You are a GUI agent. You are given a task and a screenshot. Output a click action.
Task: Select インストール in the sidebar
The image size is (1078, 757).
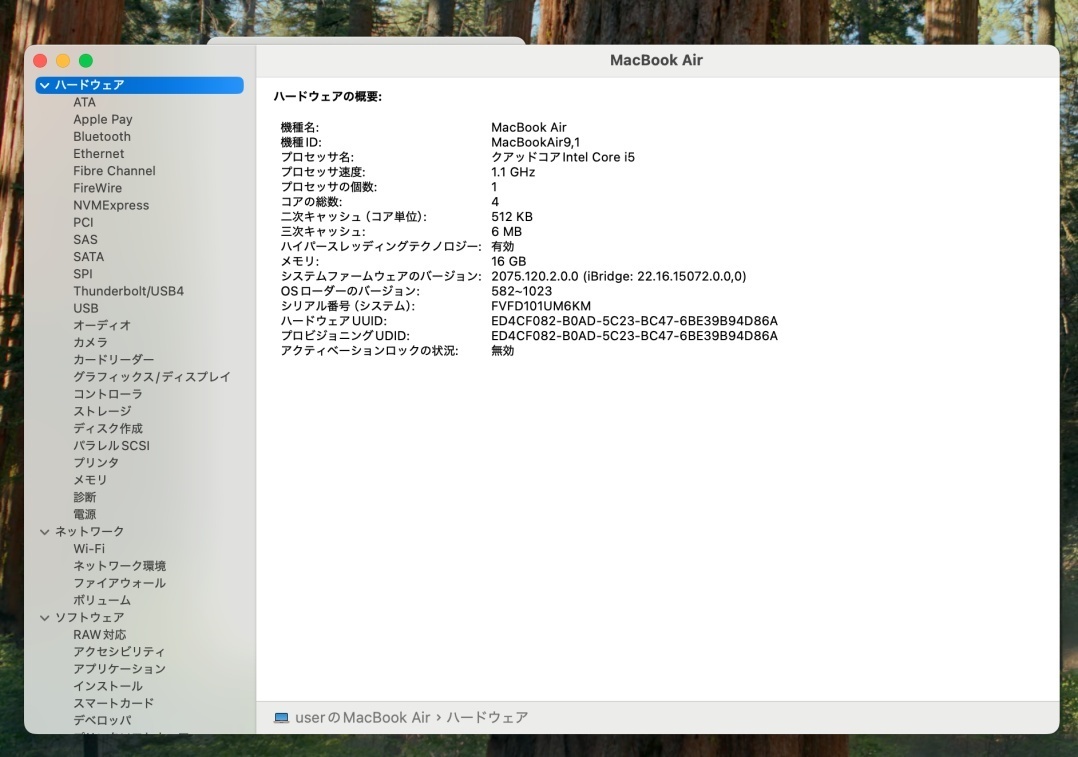click(x=108, y=686)
